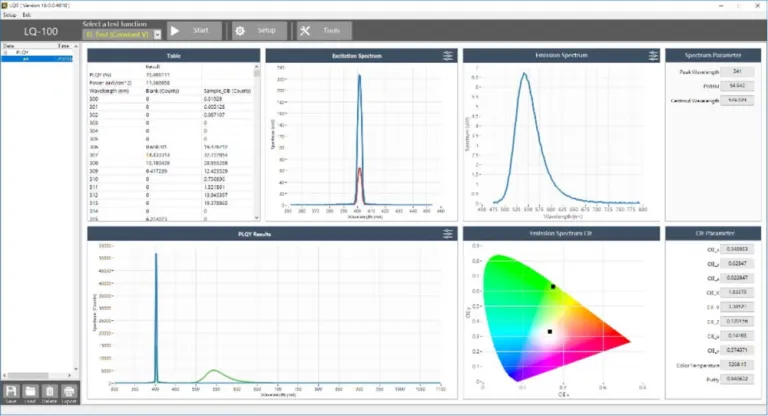Open Emission Spectrum chart settings icon
Image resolution: width=768 pixels, height=416 pixels.
[653, 56]
